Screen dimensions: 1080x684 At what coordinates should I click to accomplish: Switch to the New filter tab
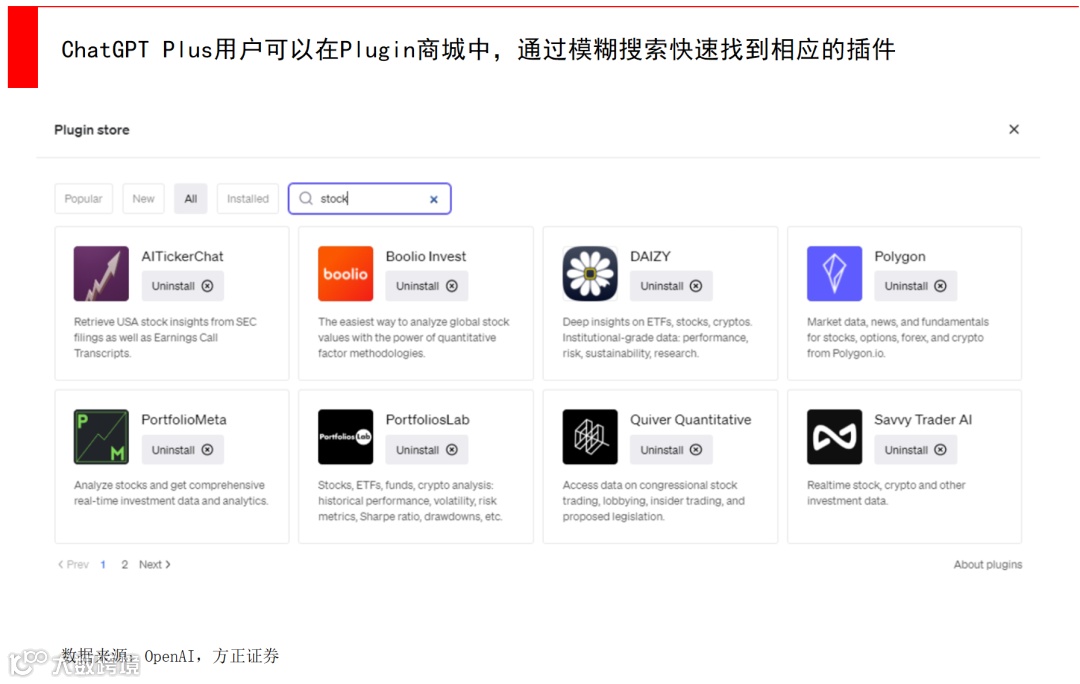click(143, 198)
